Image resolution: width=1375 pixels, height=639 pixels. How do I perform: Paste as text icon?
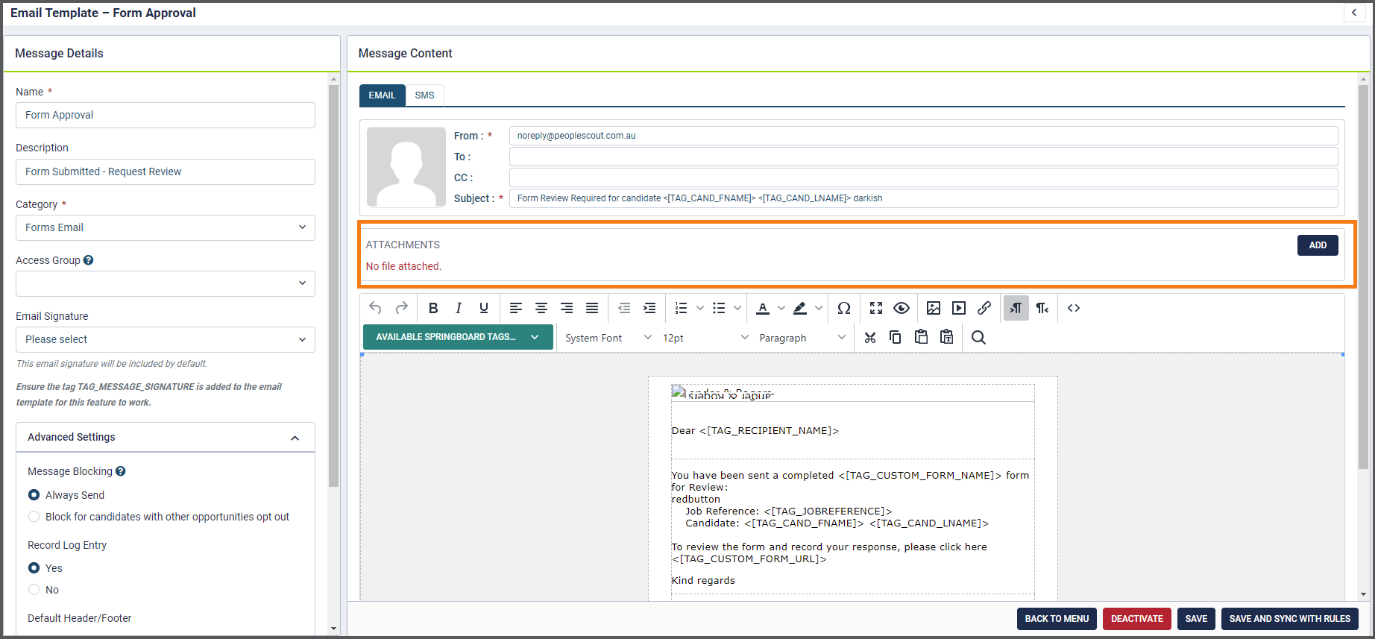point(946,337)
